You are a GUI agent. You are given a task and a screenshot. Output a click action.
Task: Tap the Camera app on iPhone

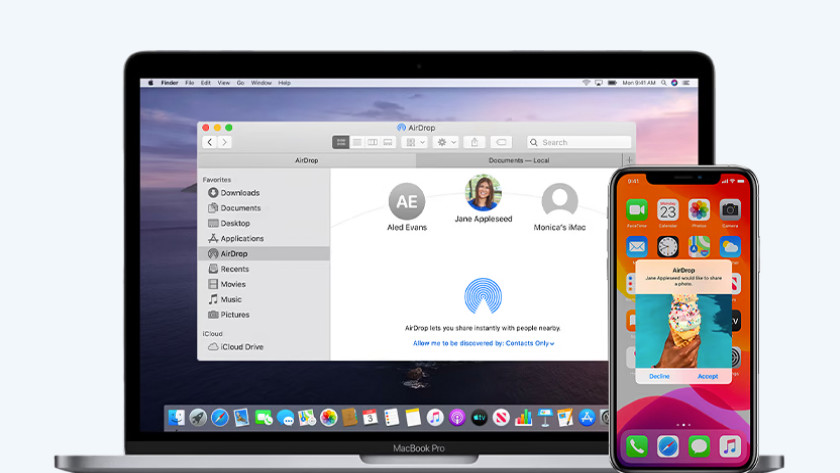click(x=730, y=210)
